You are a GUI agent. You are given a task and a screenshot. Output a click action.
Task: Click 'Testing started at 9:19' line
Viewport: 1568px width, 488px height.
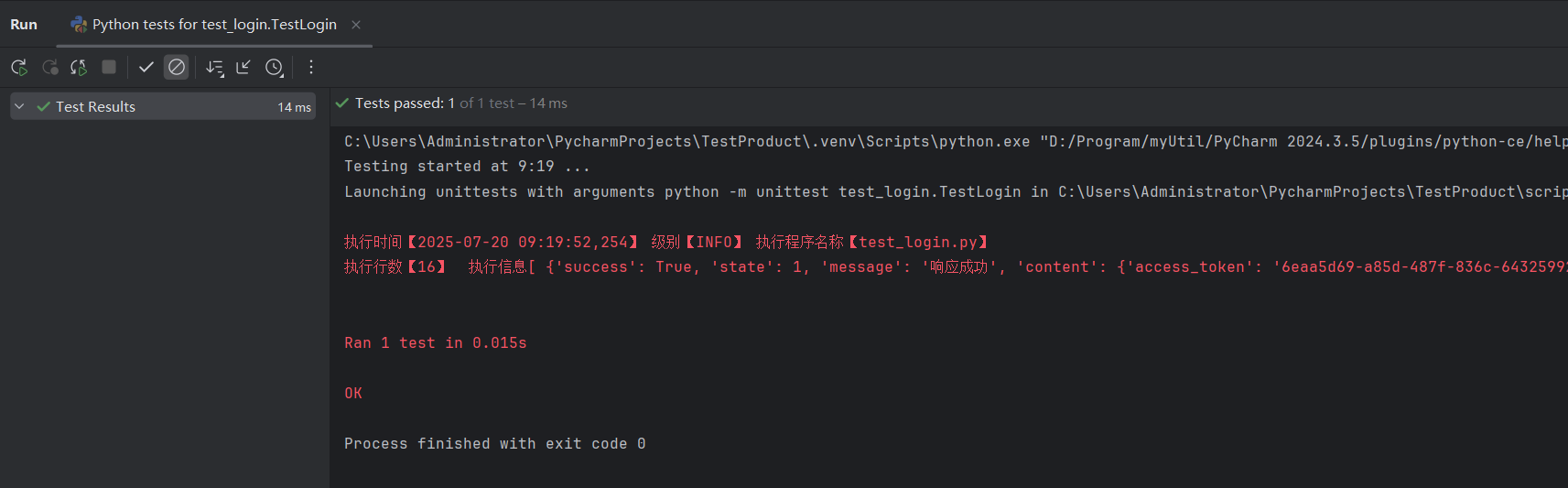[467, 166]
